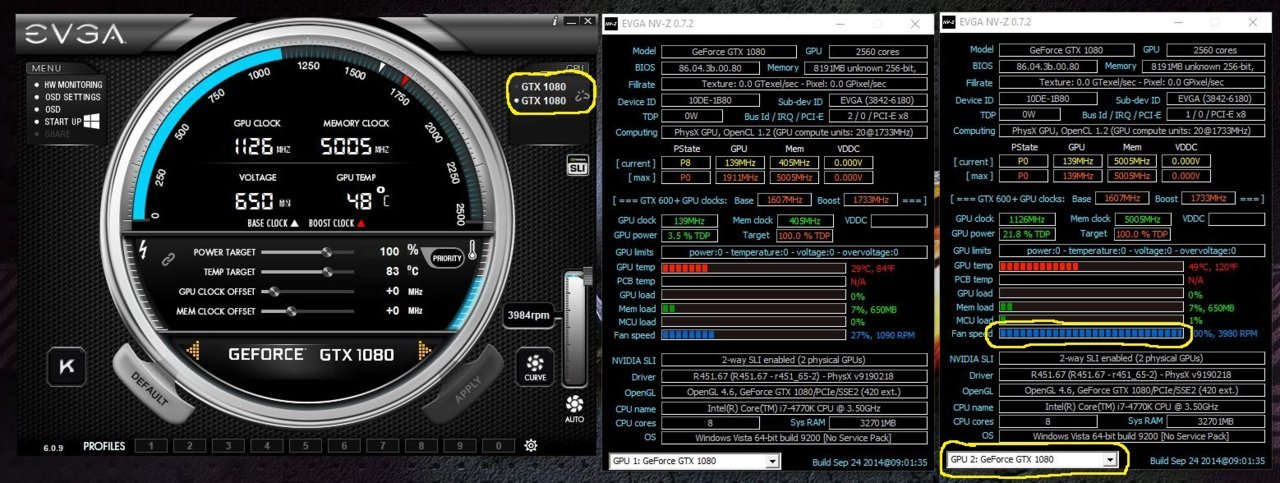Click the fan speed bar in right NV-Z window
Image resolution: width=1280 pixels, height=483 pixels.
click(1092, 333)
